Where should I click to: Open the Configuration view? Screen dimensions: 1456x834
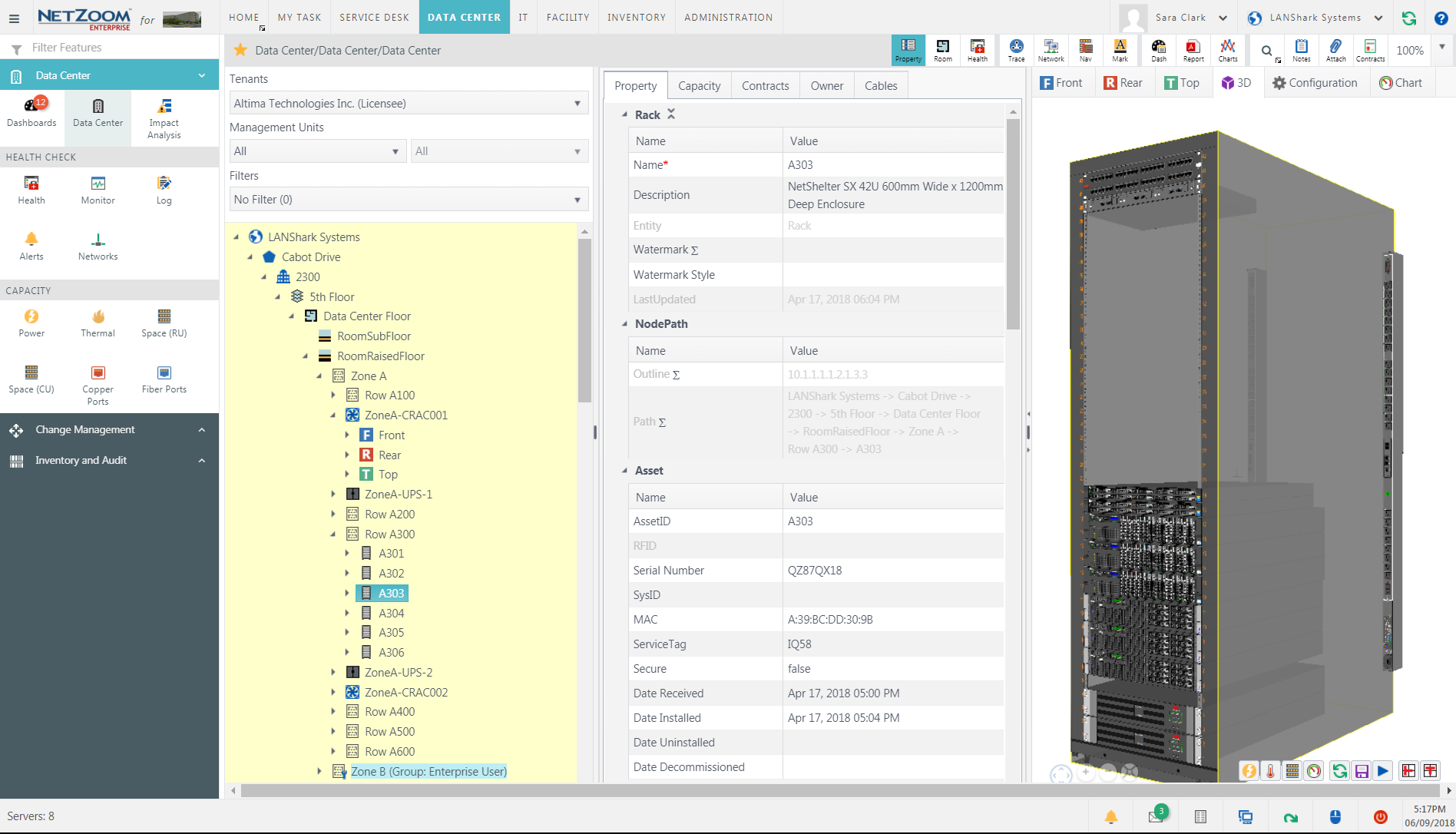pyautogui.click(x=1314, y=83)
